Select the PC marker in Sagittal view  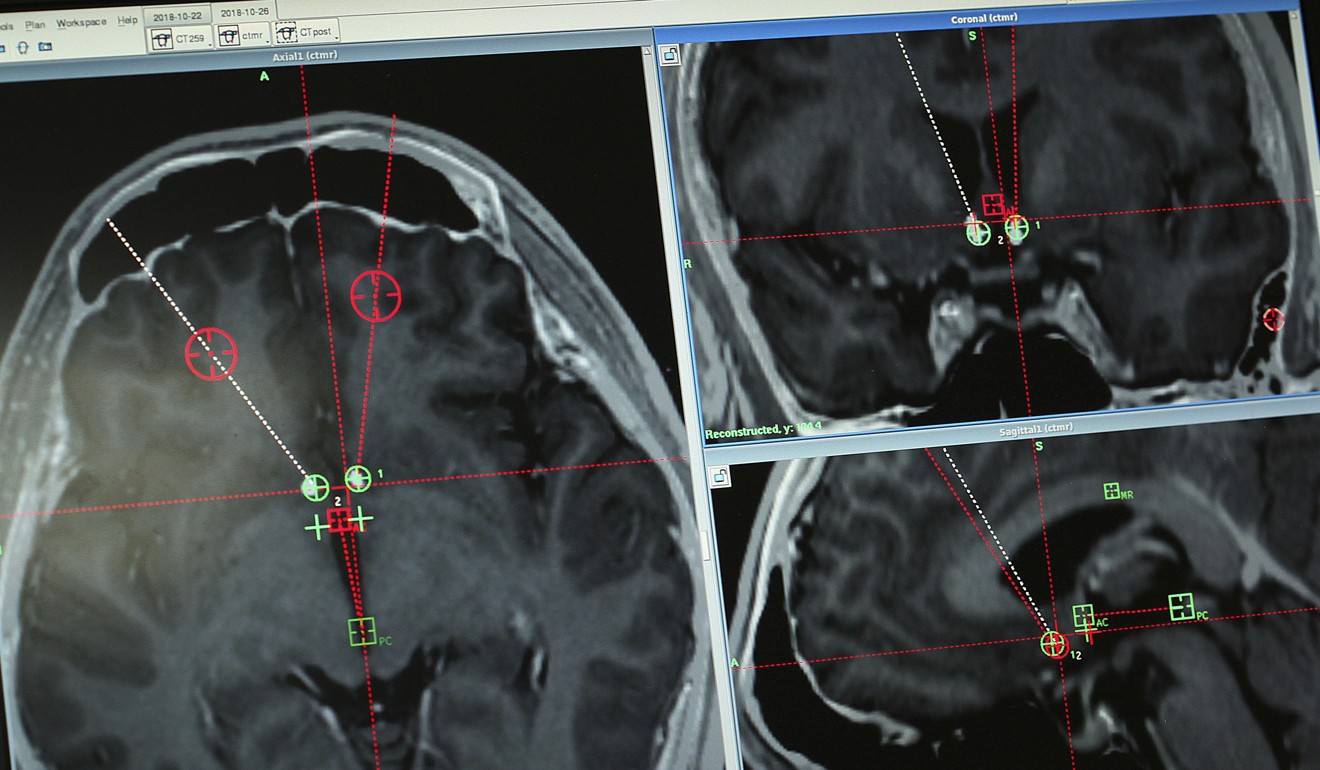[1182, 606]
